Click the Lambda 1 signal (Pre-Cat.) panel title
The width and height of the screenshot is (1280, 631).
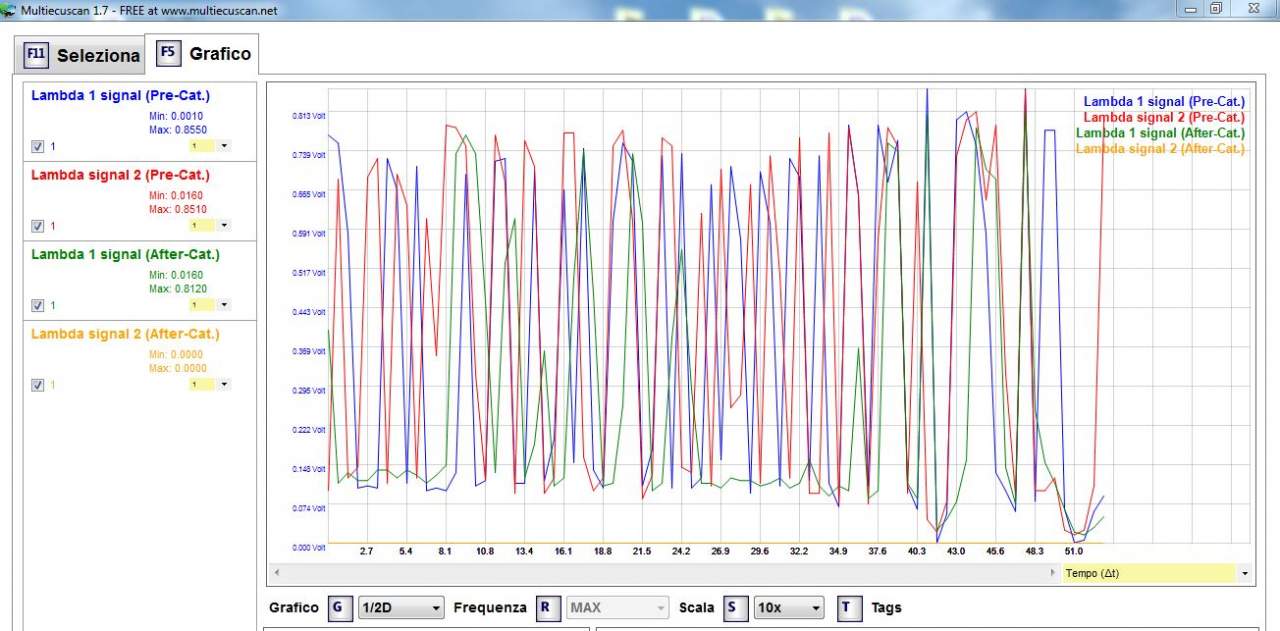point(121,95)
